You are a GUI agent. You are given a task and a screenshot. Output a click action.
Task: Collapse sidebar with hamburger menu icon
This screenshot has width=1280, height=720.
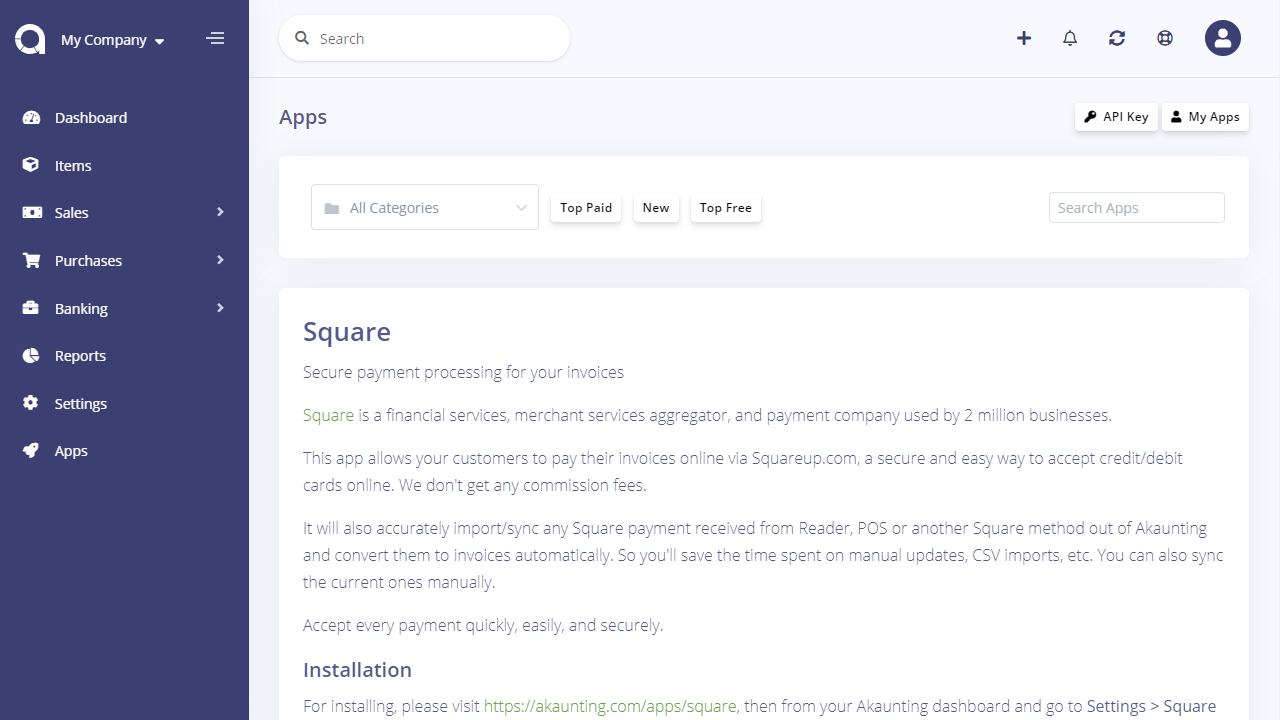[215, 39]
